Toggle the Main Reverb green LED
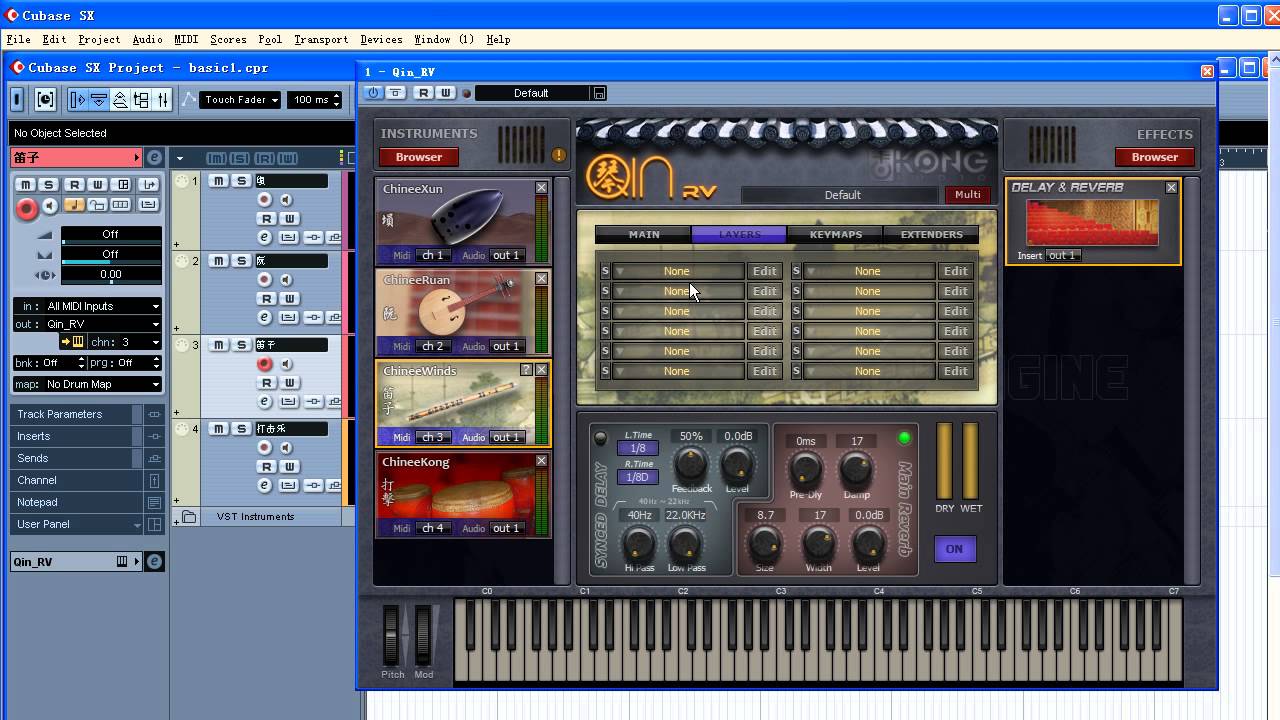Screen dimensions: 1280x720 coord(904,438)
